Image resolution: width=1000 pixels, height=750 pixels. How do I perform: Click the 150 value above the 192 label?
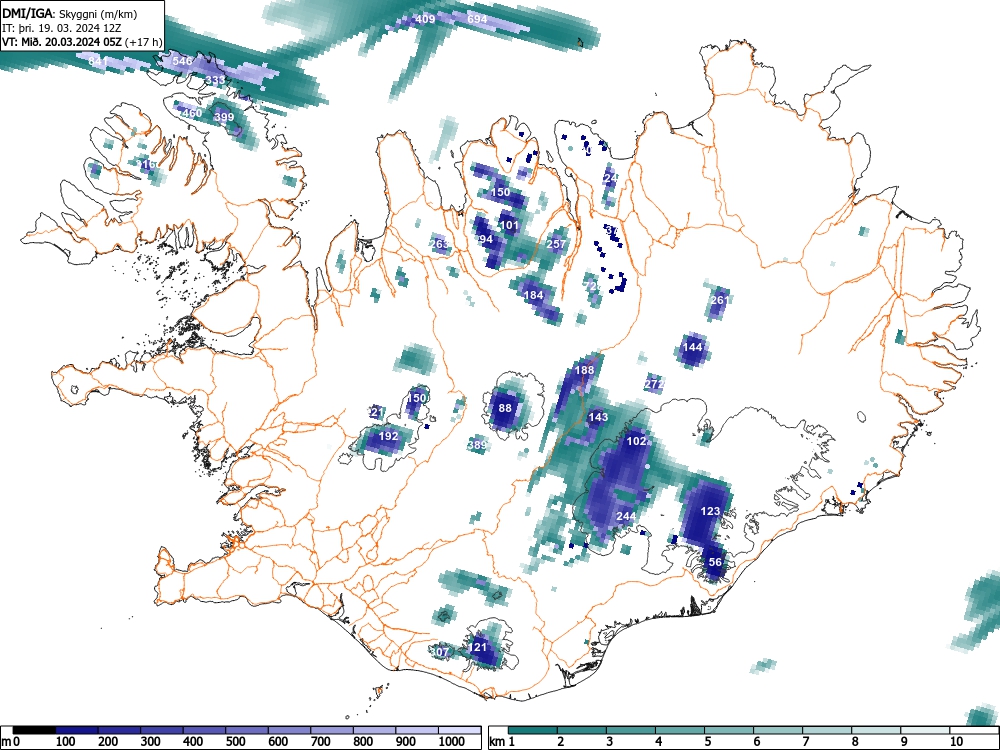(x=416, y=398)
